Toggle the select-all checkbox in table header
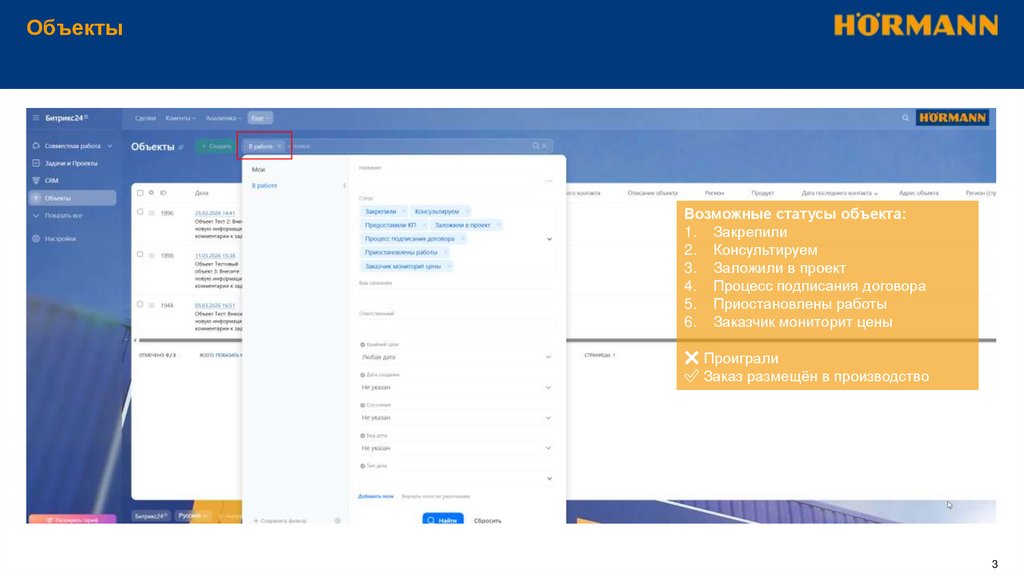Screen dimensions: 1024x574 [140, 193]
